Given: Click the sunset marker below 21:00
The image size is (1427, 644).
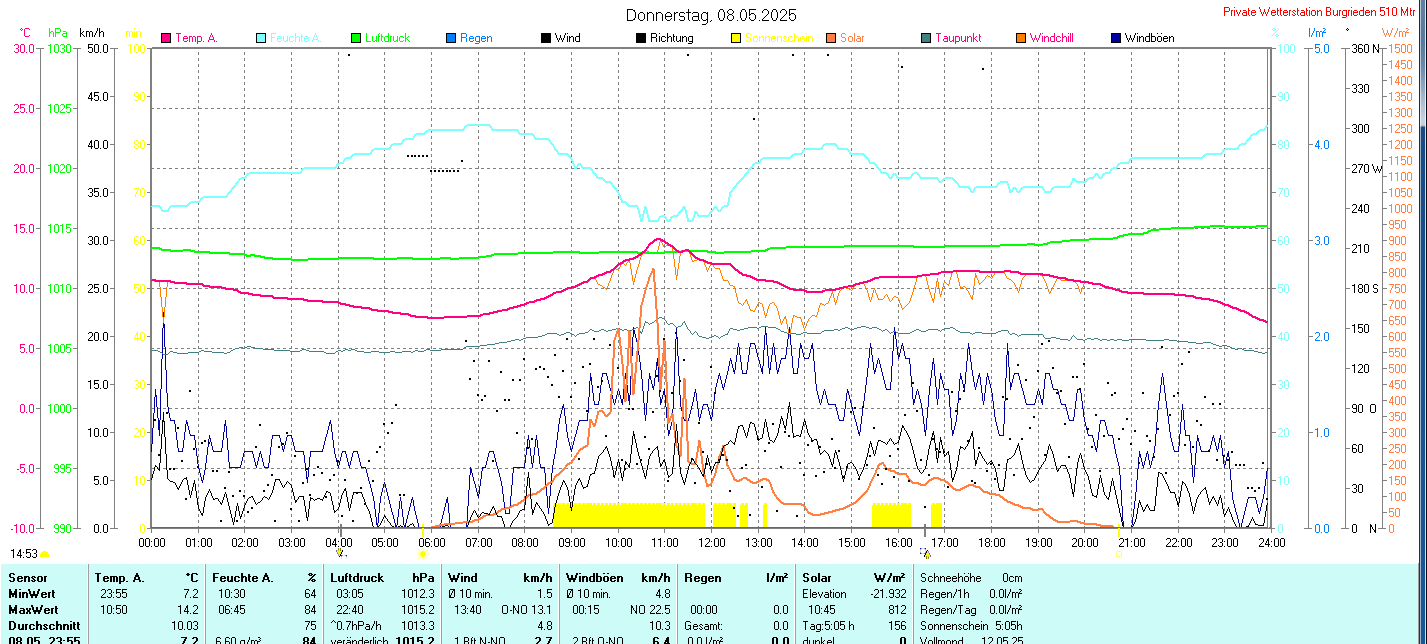Looking at the screenshot, I should (x=1119, y=552).
